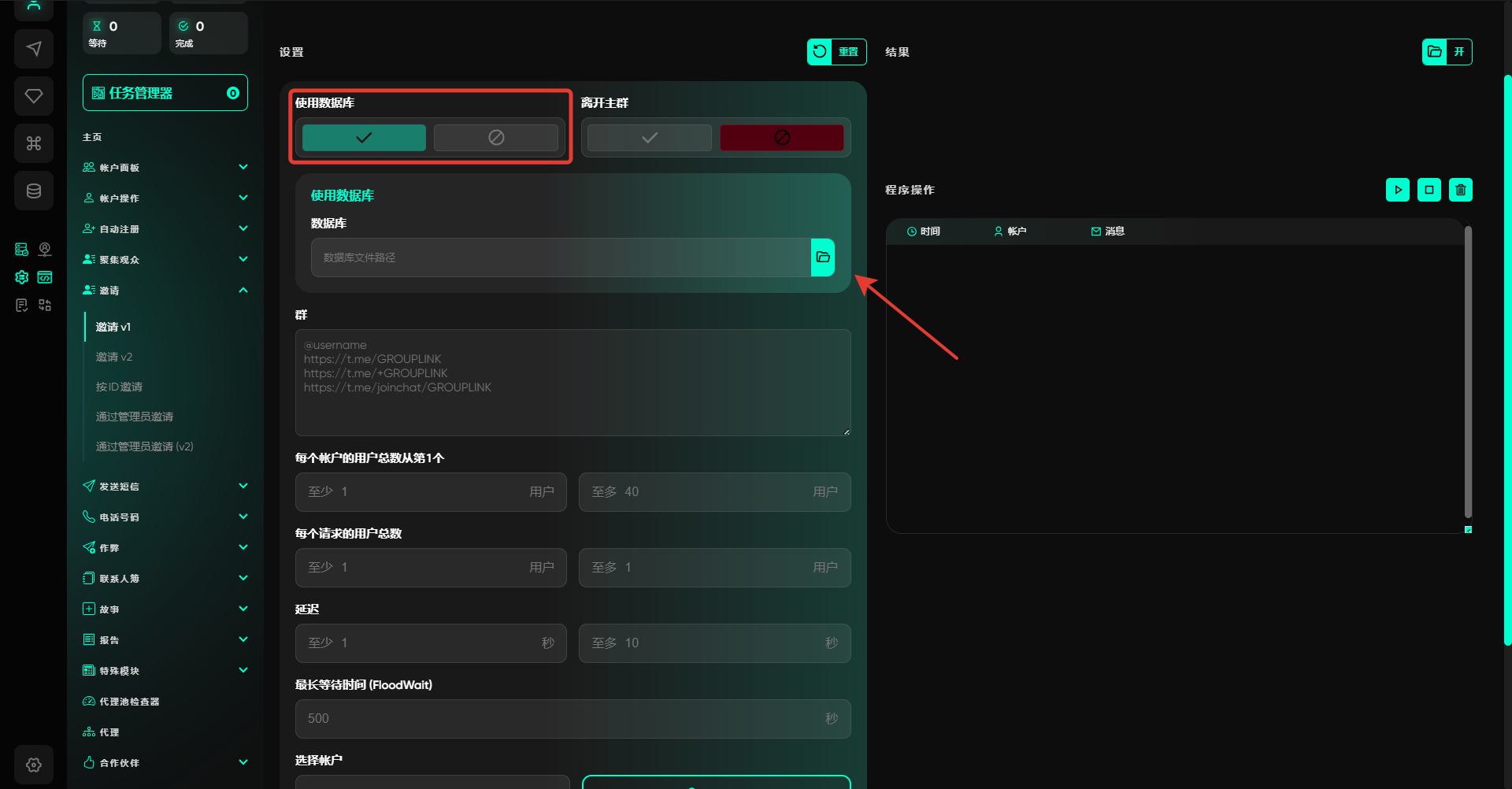Select 邀请 v2 submenu item
Viewport: 1512px width, 789px height.
coord(114,357)
